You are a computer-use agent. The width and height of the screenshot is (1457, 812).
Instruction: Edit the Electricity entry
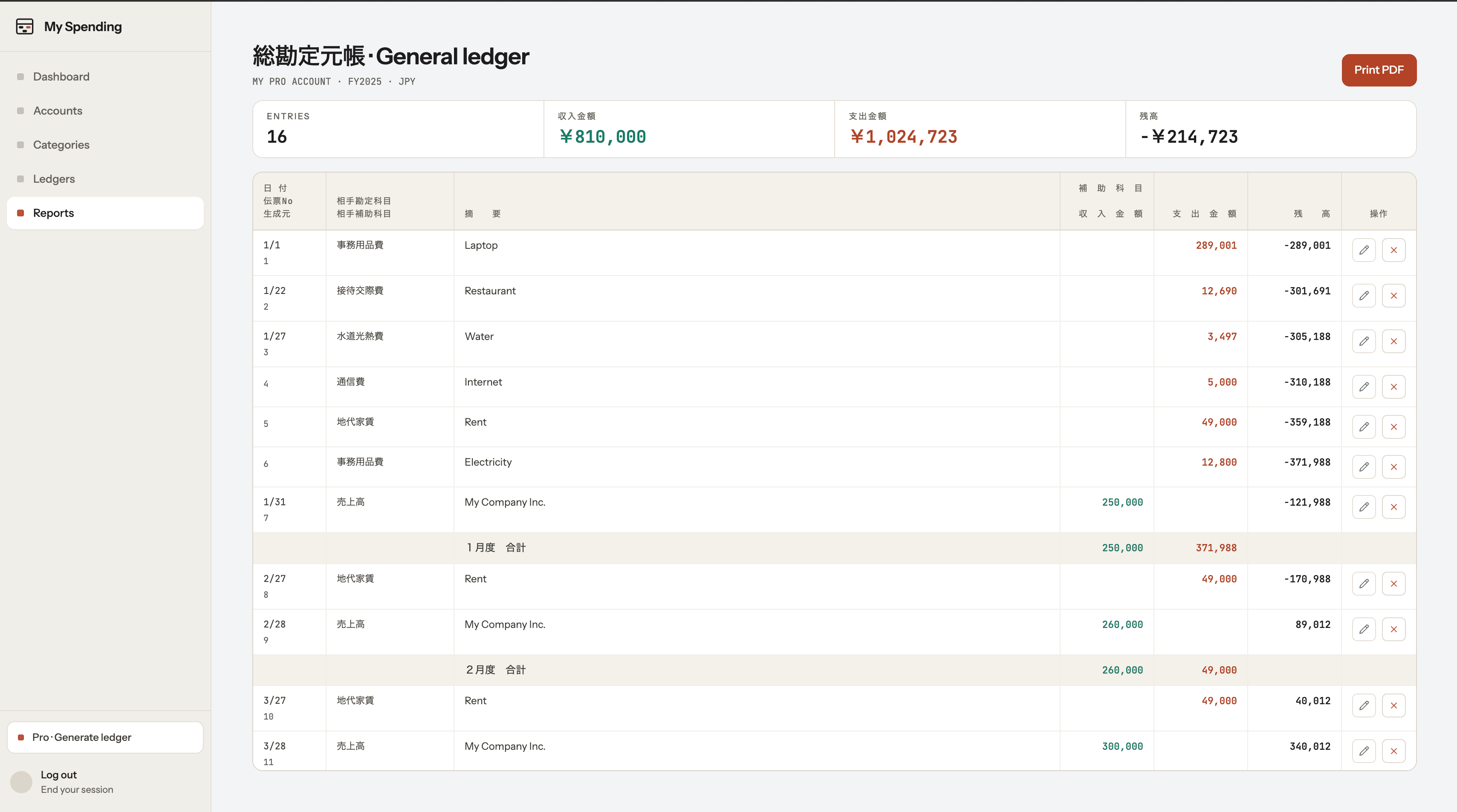pos(1364,467)
